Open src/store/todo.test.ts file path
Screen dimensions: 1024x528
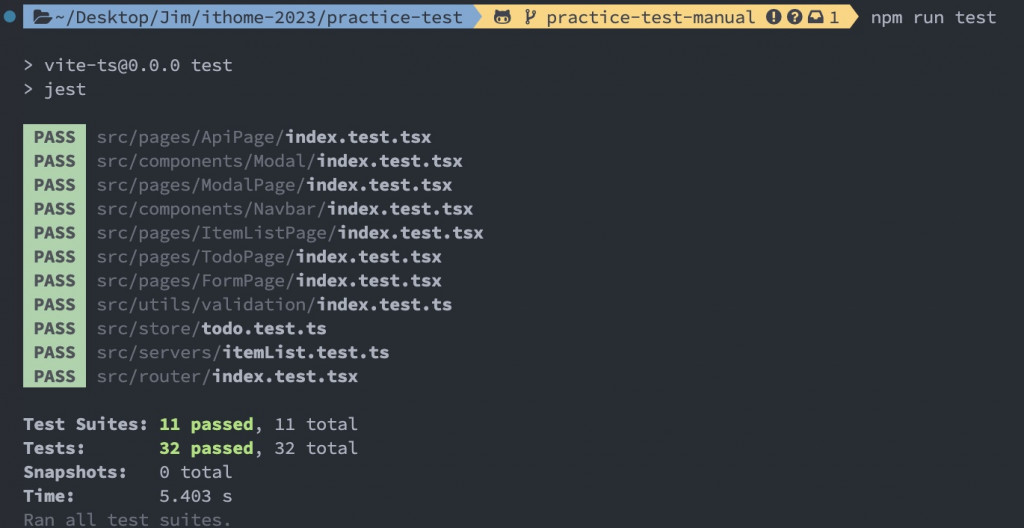click(212, 328)
